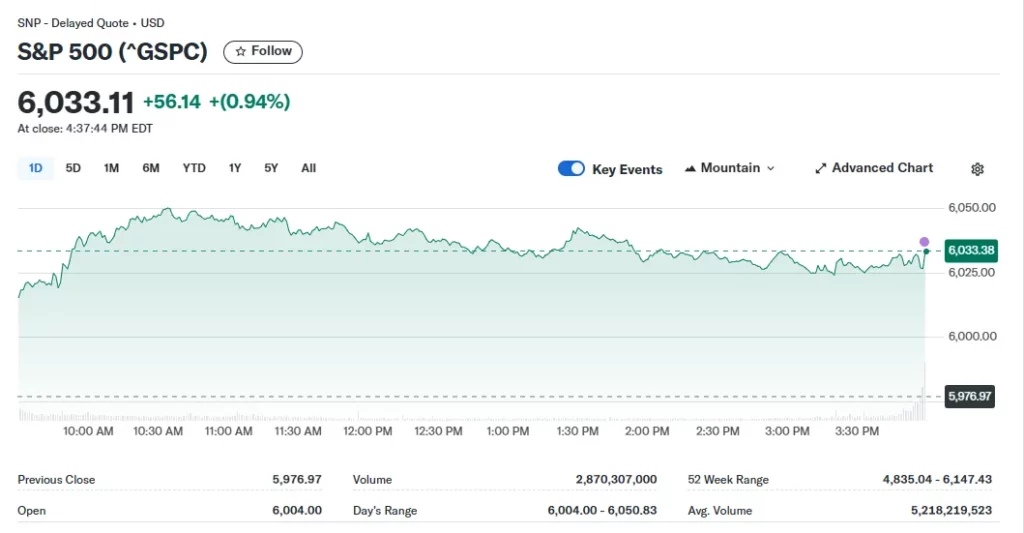Toggle the Key Events switch

coord(571,169)
